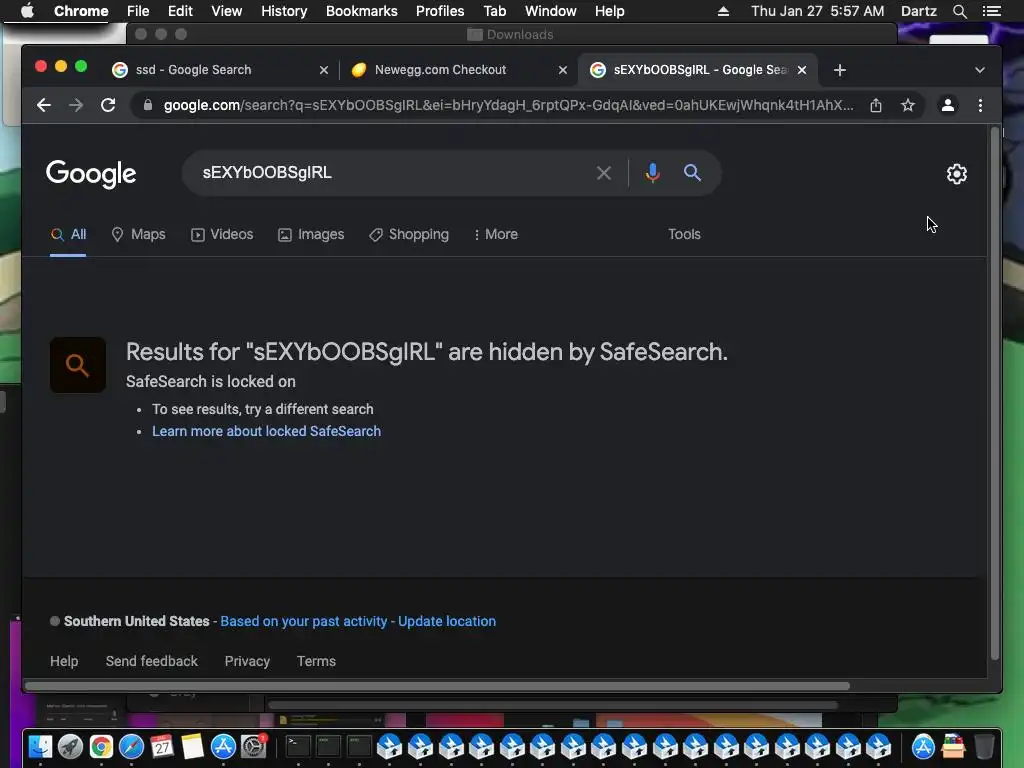The image size is (1024, 768).
Task: Reload the current page
Action: (108, 105)
